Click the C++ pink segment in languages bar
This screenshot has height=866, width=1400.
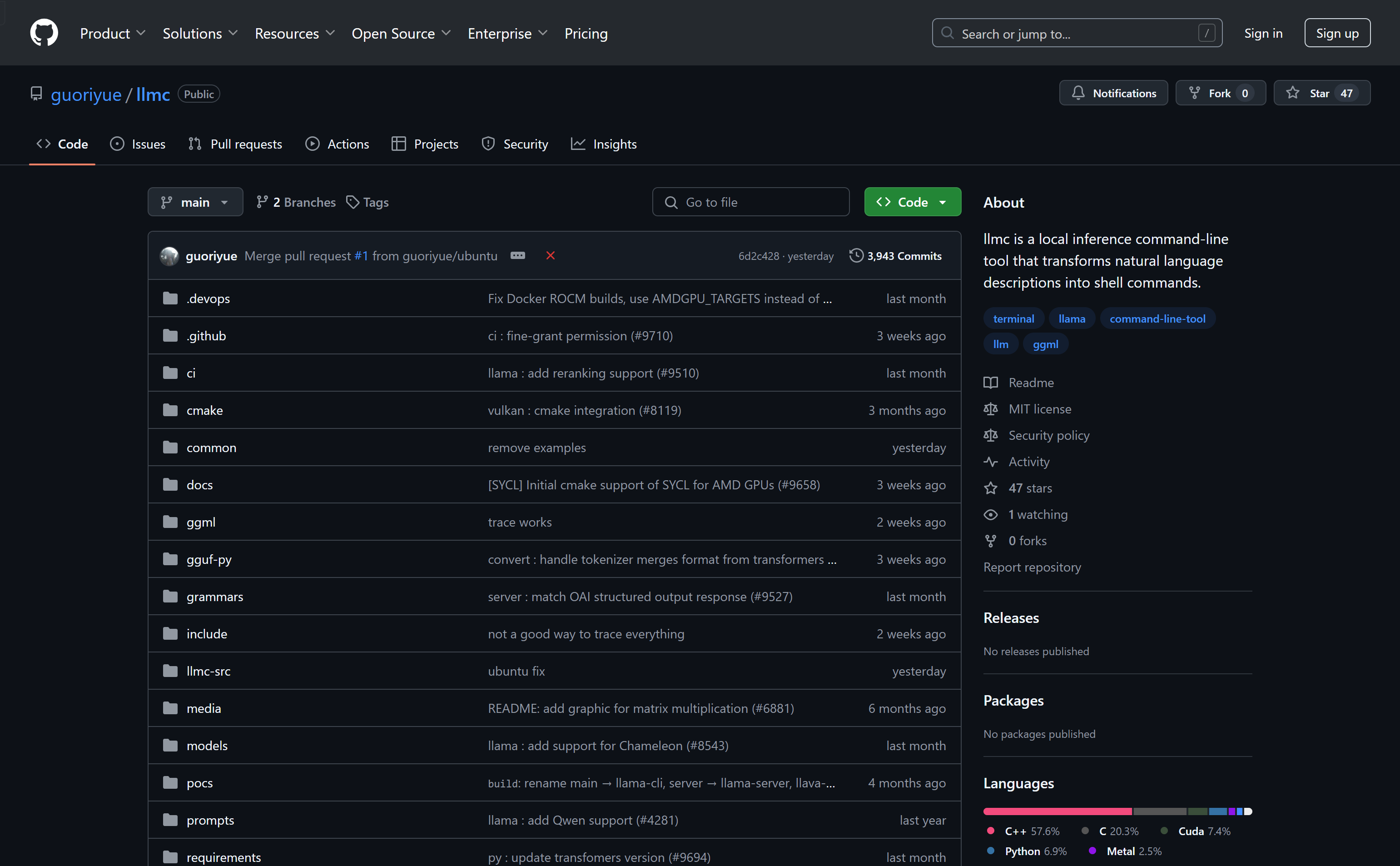(x=1057, y=811)
